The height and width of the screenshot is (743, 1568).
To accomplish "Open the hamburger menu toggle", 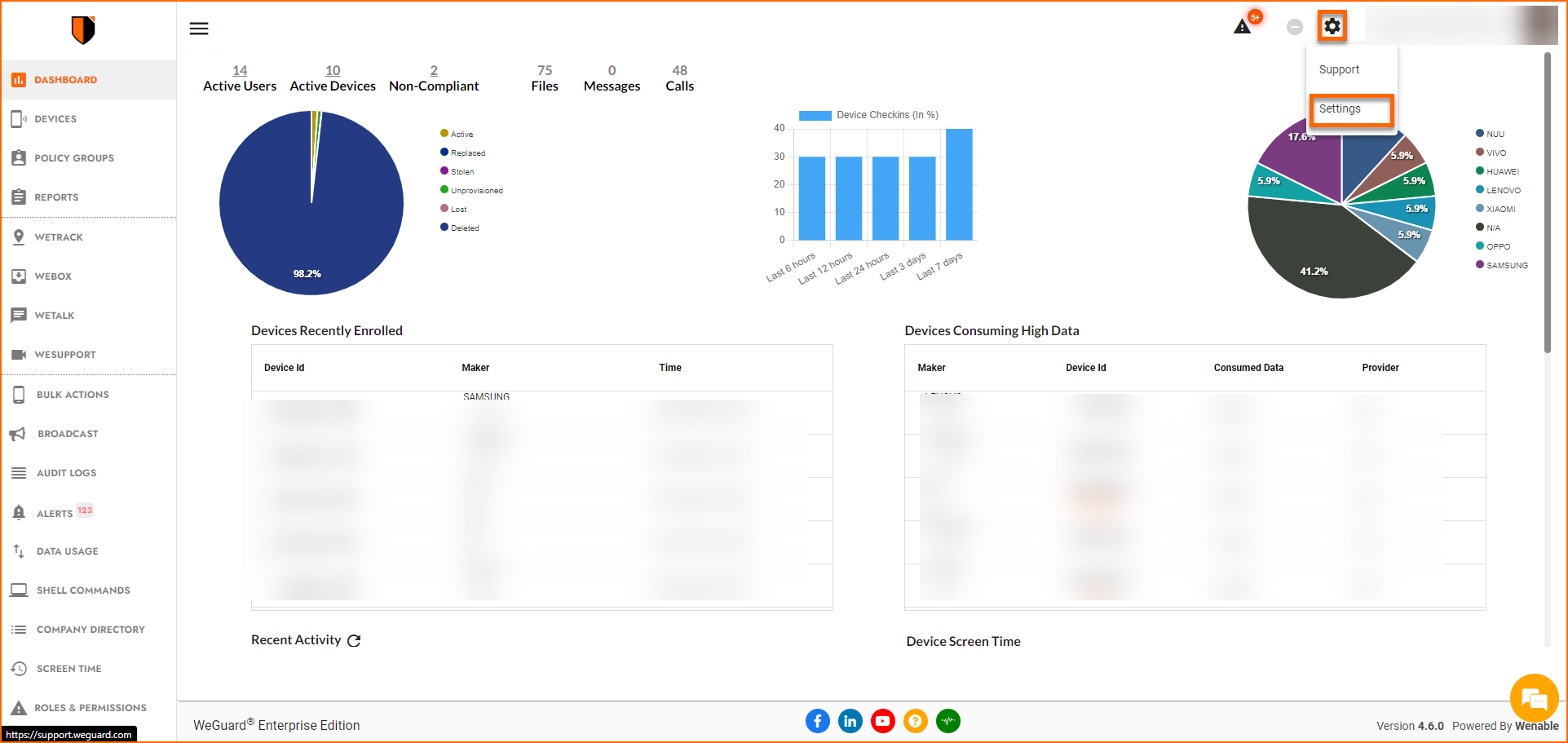I will (199, 29).
